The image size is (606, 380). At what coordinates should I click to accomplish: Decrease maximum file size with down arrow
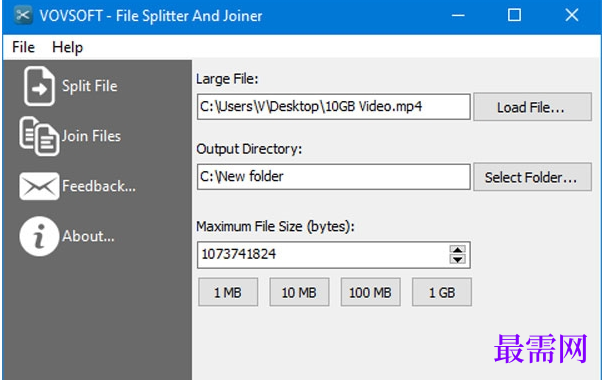(x=458, y=259)
